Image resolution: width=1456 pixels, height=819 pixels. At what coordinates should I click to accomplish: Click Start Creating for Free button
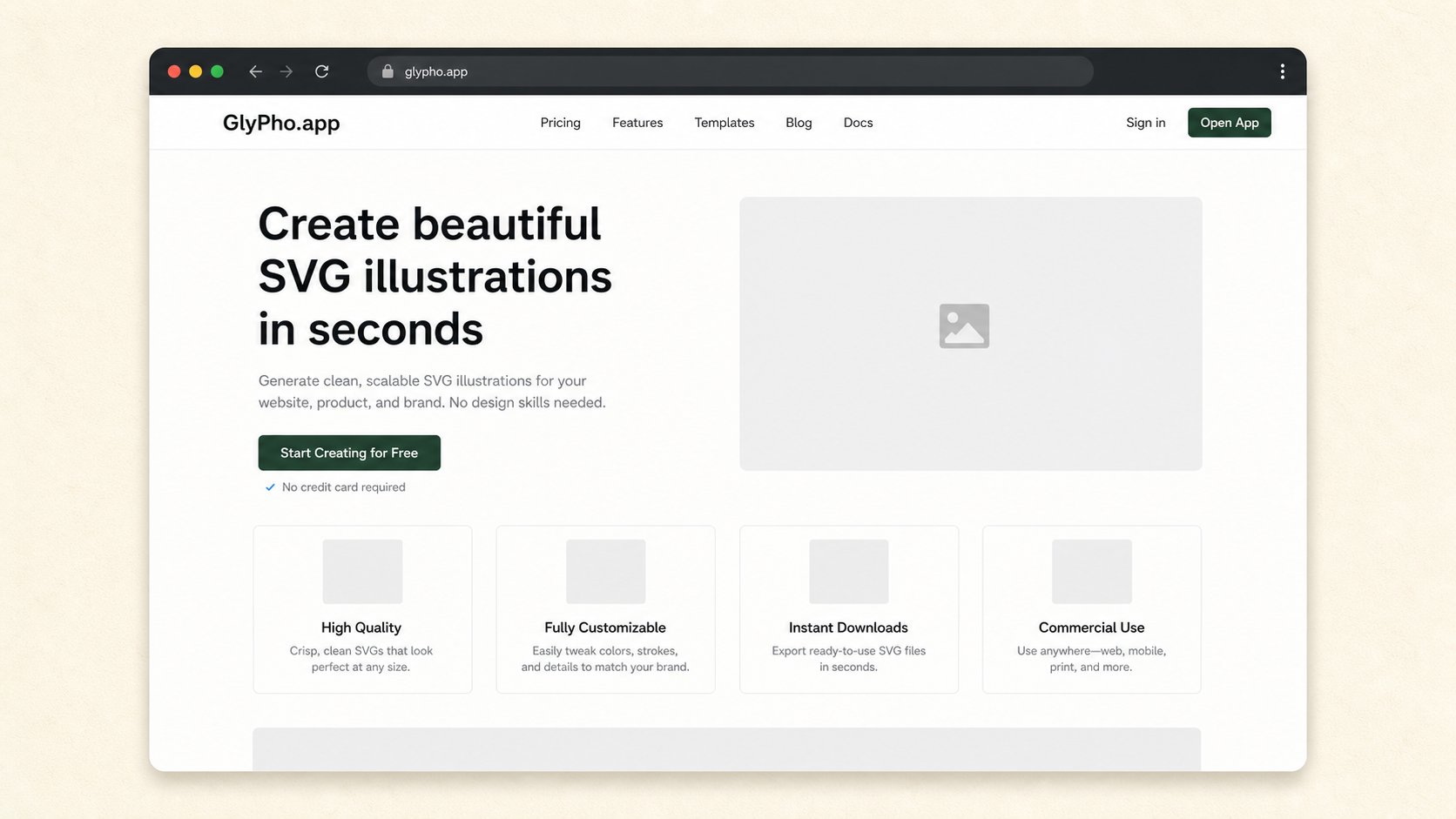click(349, 453)
